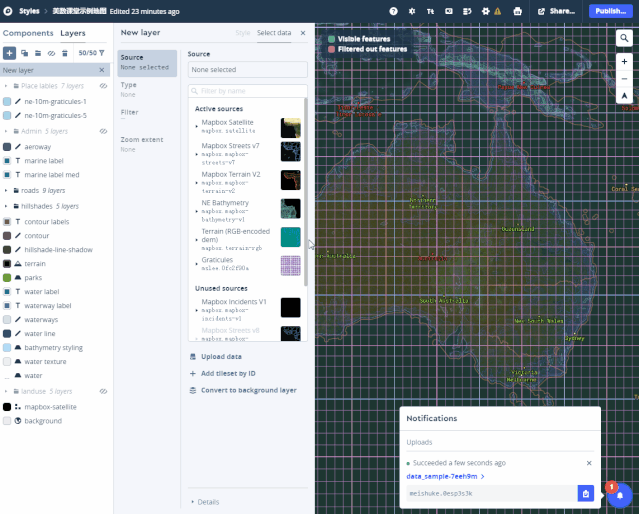The width and height of the screenshot is (639, 514).
Task: Reset map bearing compass button
Action: pyautogui.click(x=624, y=96)
